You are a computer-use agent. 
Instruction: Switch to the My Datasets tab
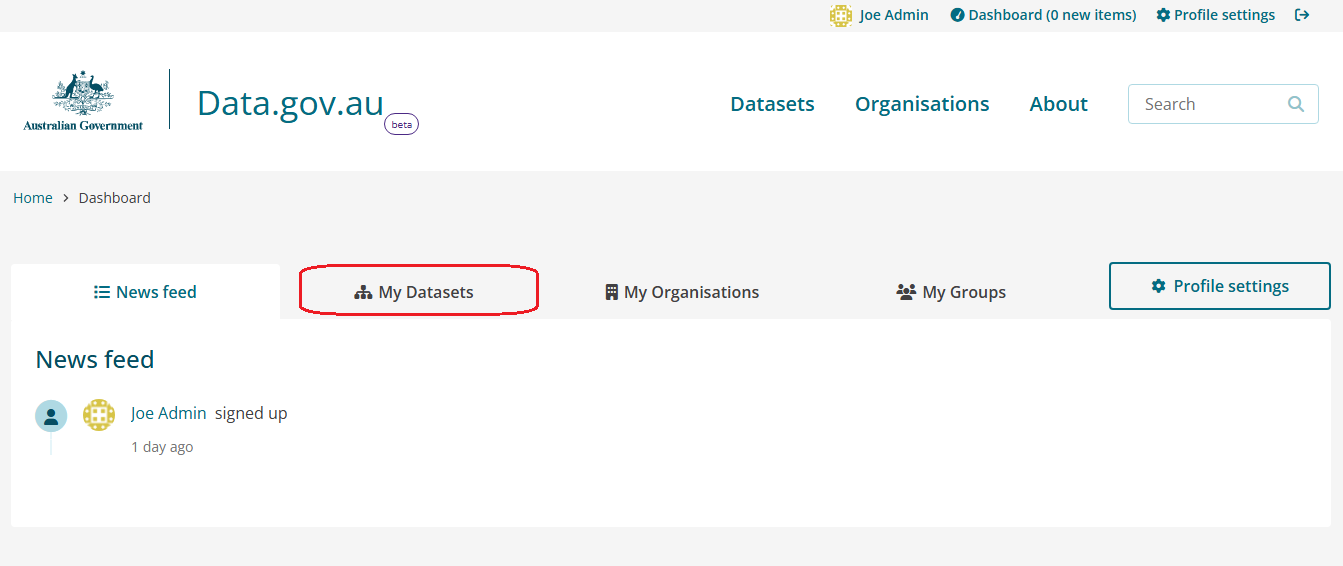(x=415, y=292)
